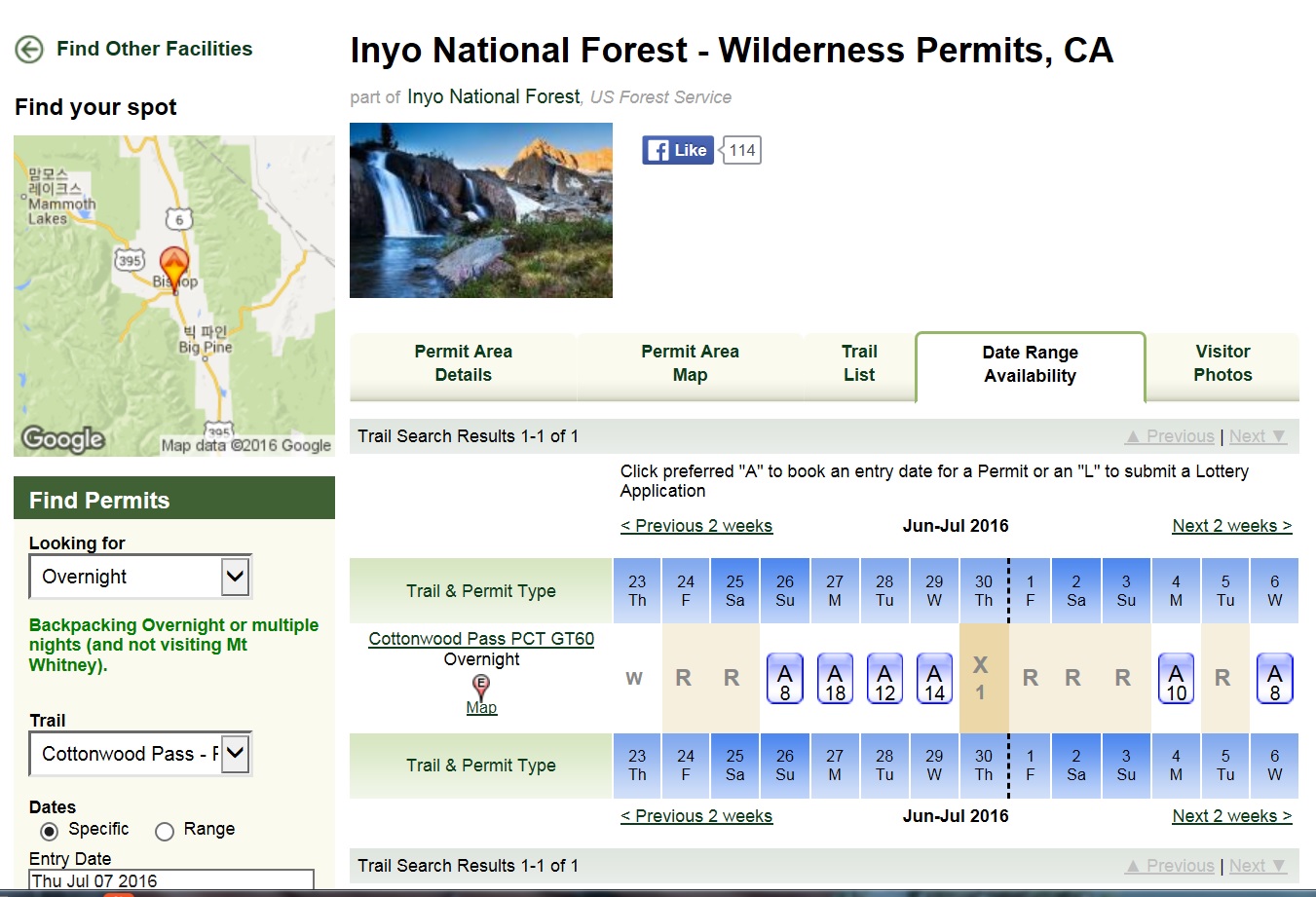Click the bottom header cell 4 M

point(1177,766)
